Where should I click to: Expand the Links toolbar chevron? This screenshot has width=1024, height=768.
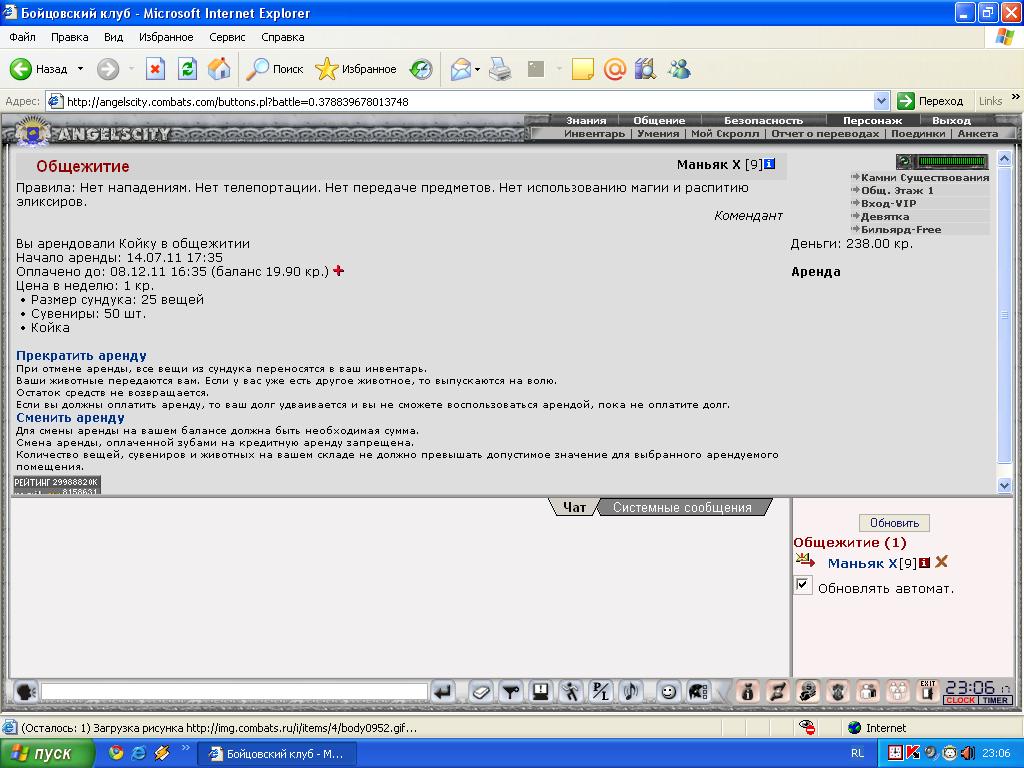tap(1016, 97)
